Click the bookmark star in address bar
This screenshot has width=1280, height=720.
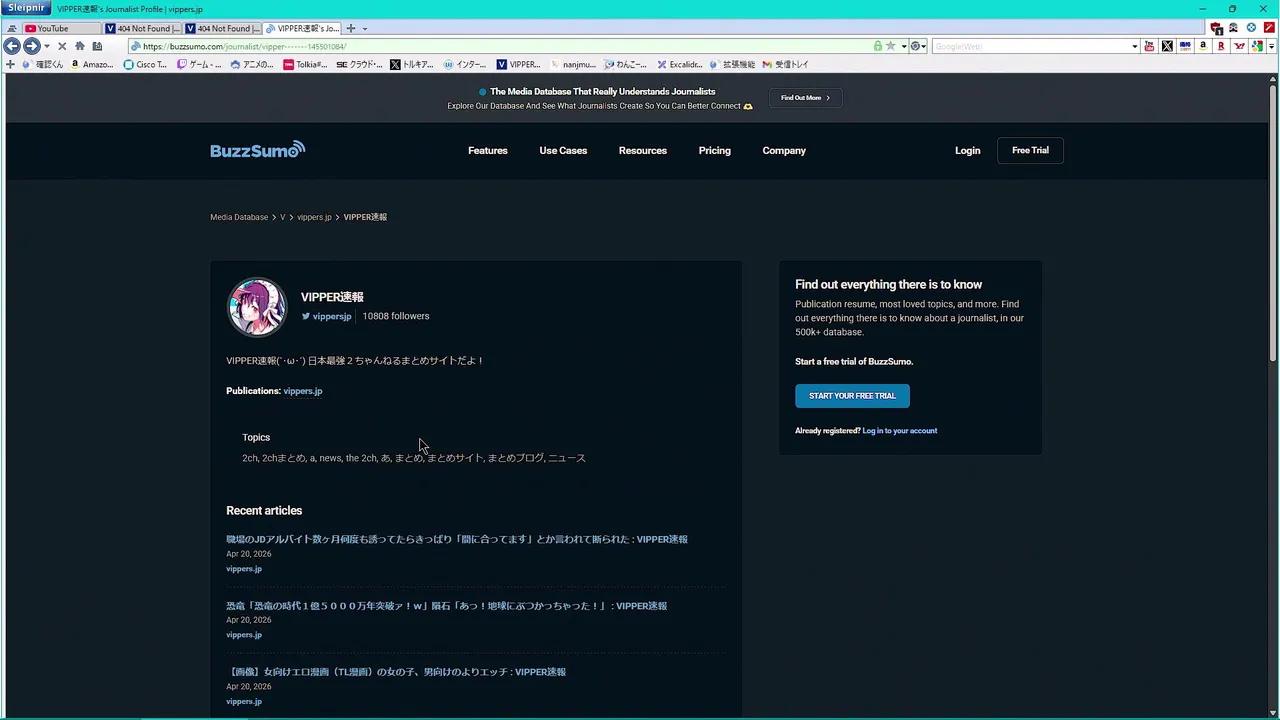(890, 46)
